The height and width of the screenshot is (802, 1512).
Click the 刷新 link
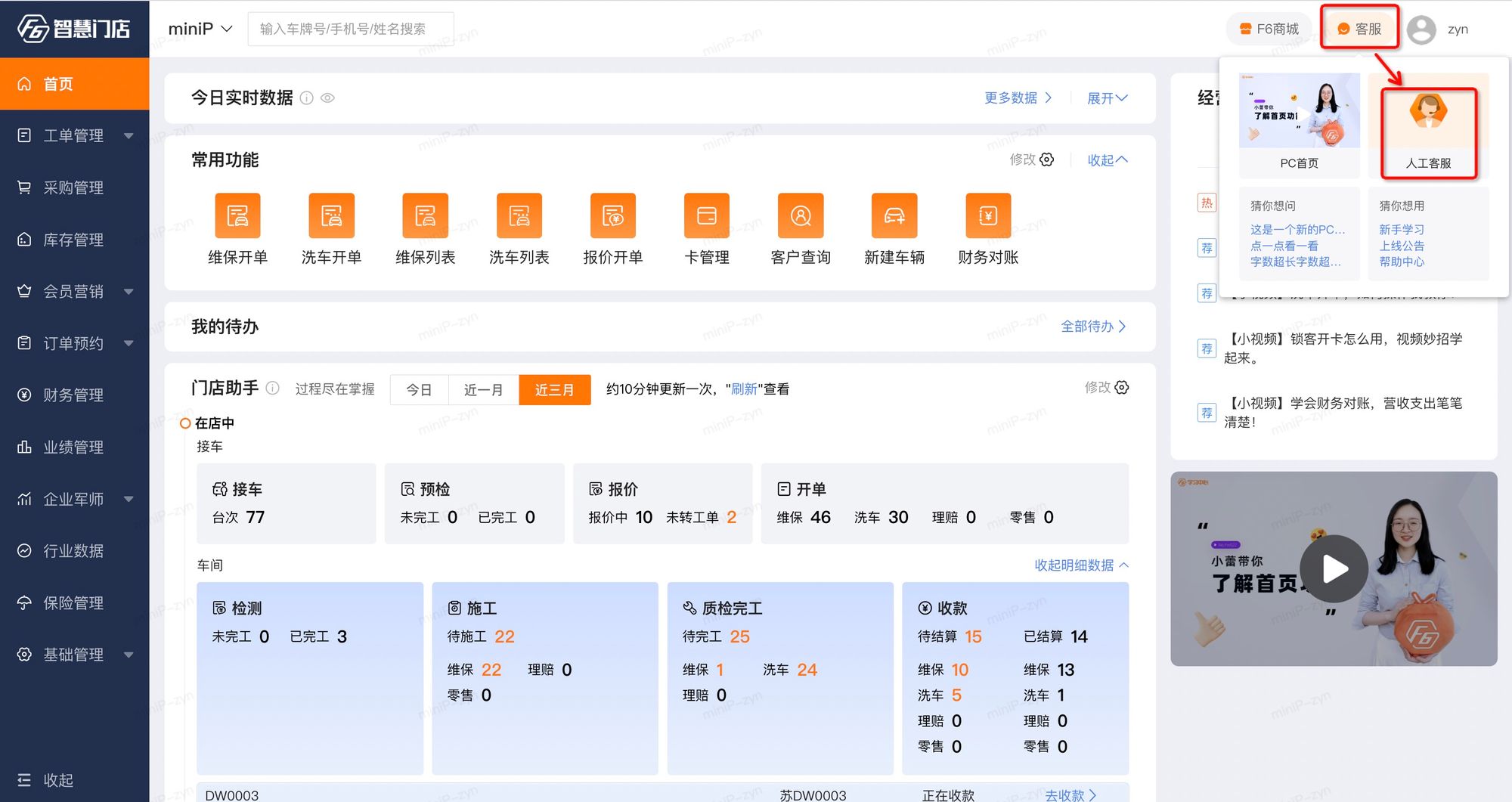[744, 389]
